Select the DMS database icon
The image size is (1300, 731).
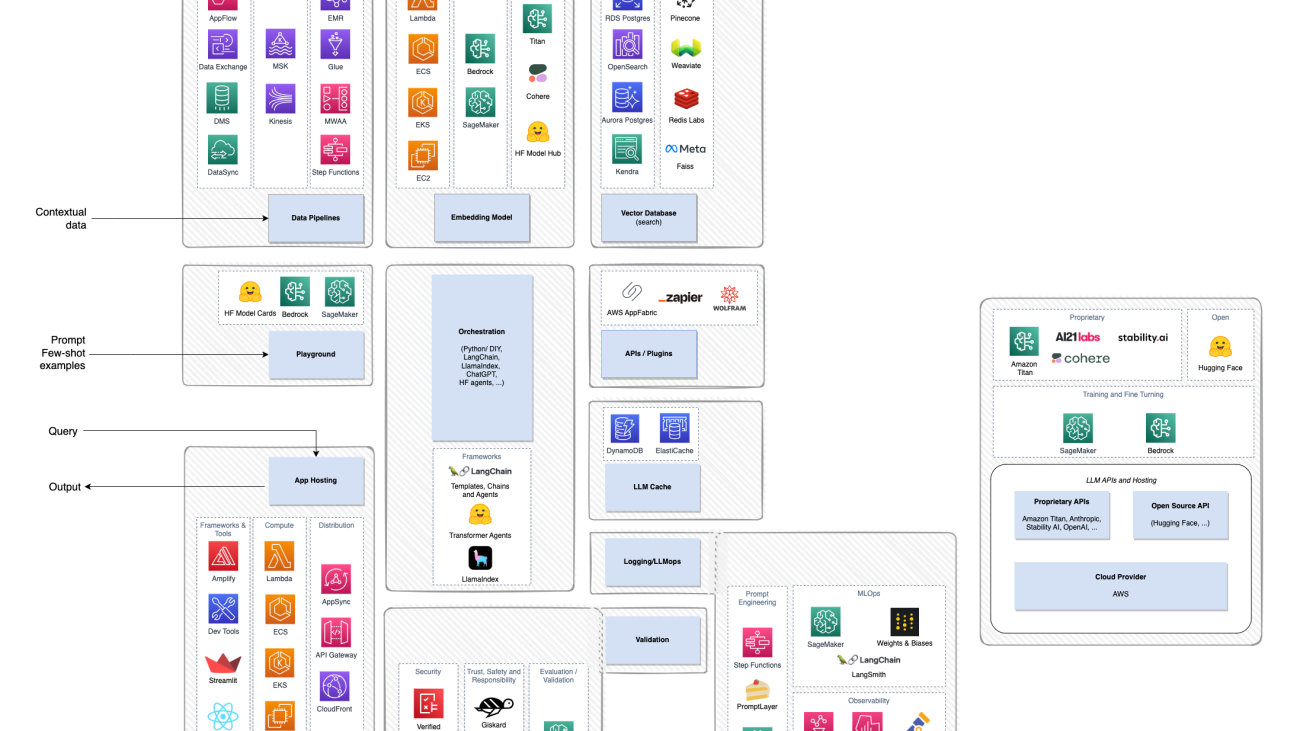coord(222,98)
